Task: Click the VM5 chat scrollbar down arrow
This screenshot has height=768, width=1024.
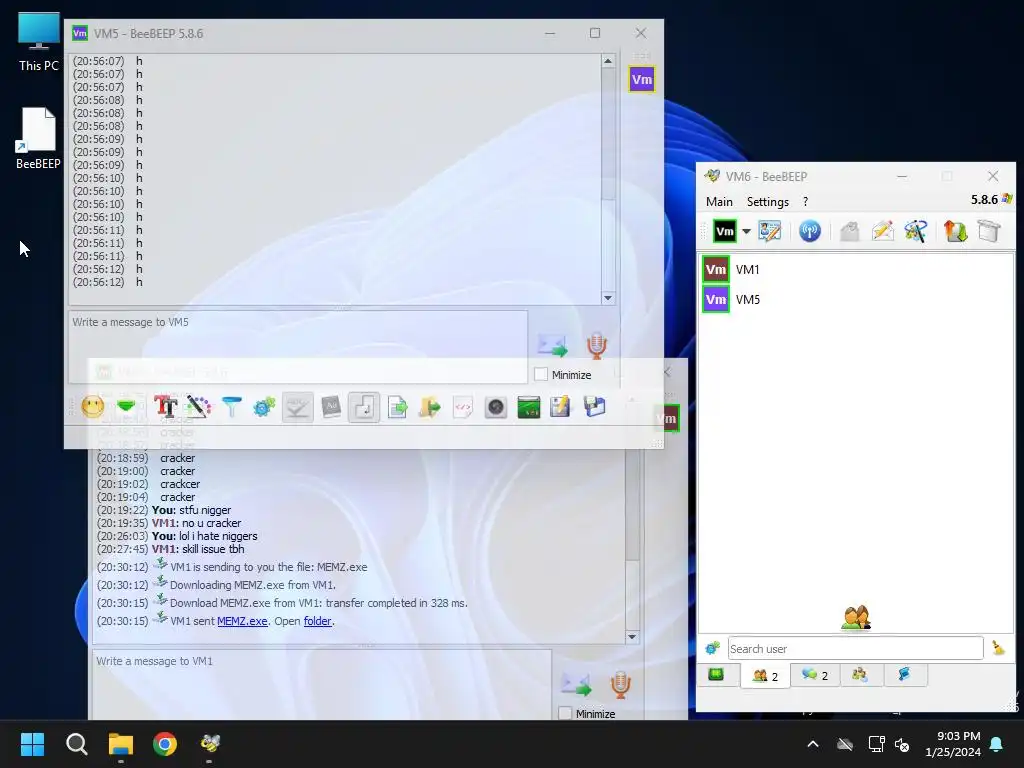Action: 608,298
